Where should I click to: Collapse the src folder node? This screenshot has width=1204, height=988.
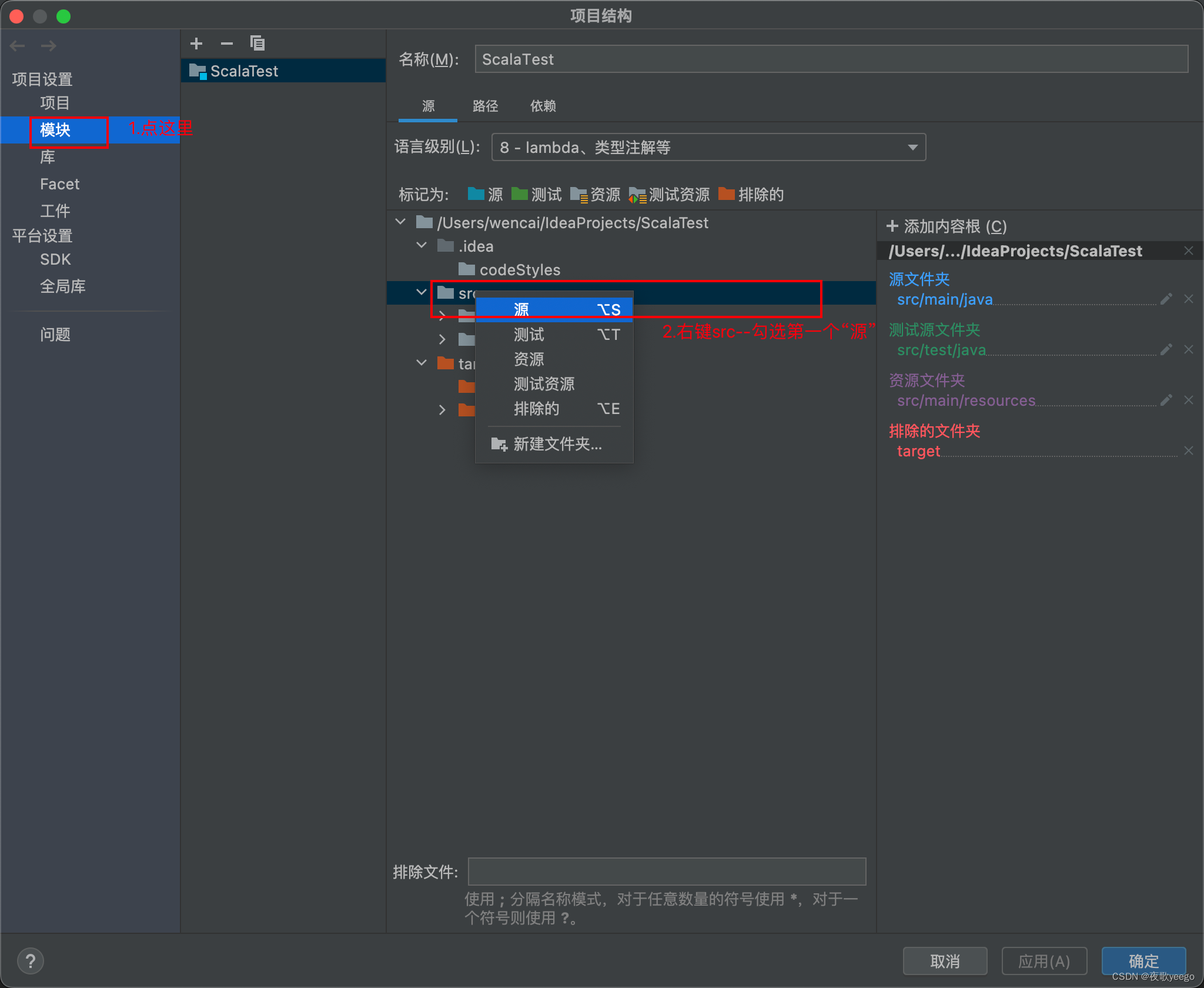[422, 292]
